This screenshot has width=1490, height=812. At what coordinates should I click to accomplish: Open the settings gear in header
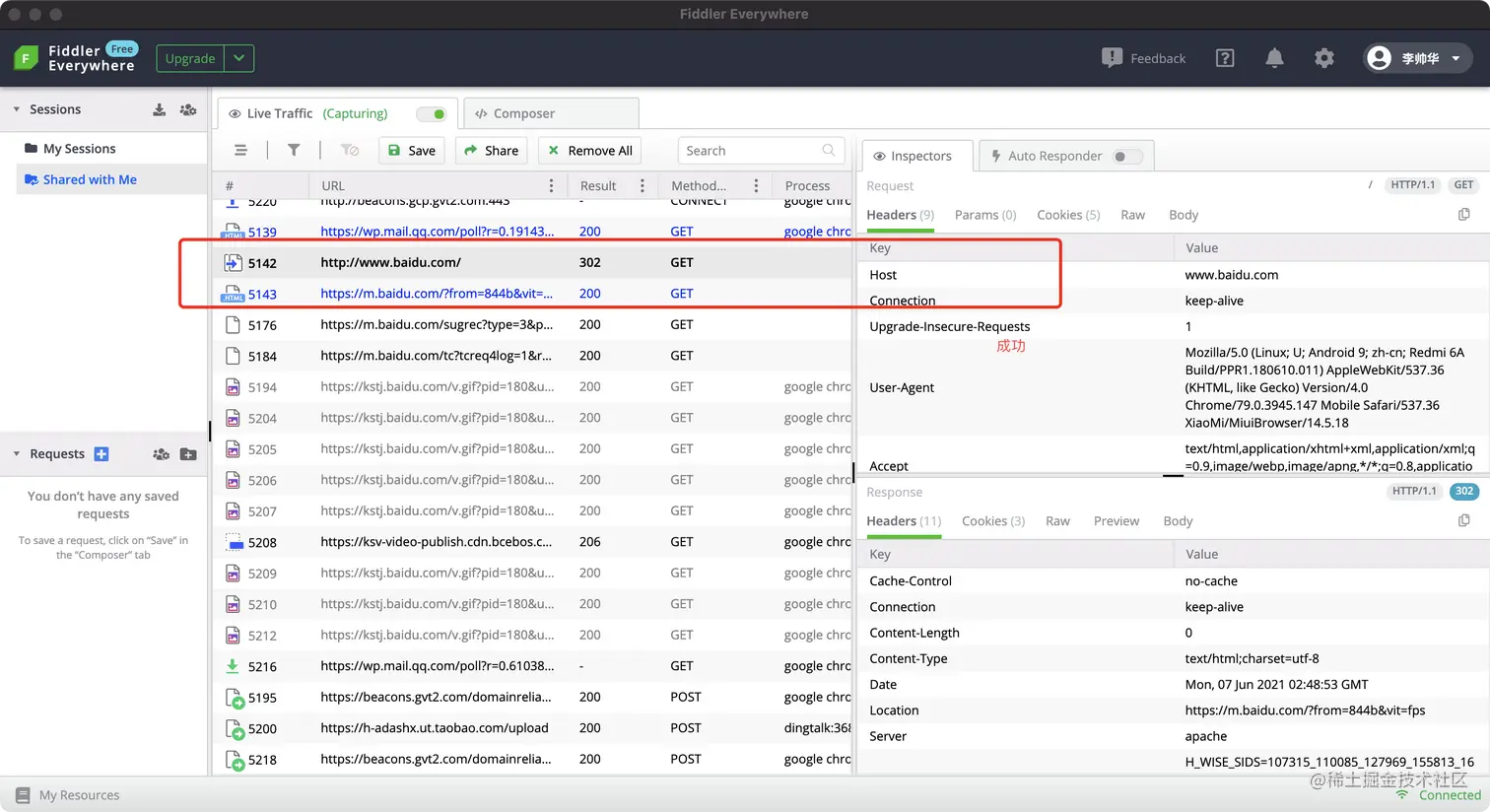point(1324,58)
